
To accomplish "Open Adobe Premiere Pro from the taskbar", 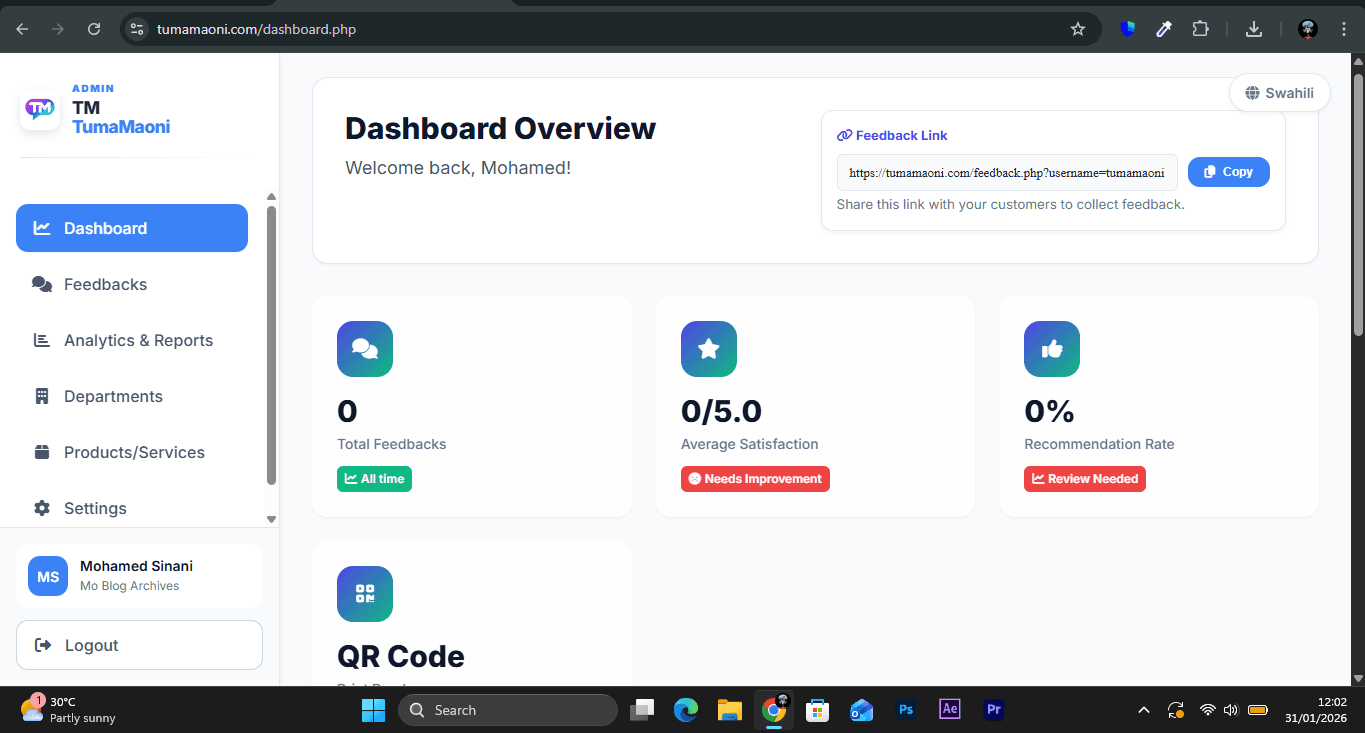I will coord(993,709).
